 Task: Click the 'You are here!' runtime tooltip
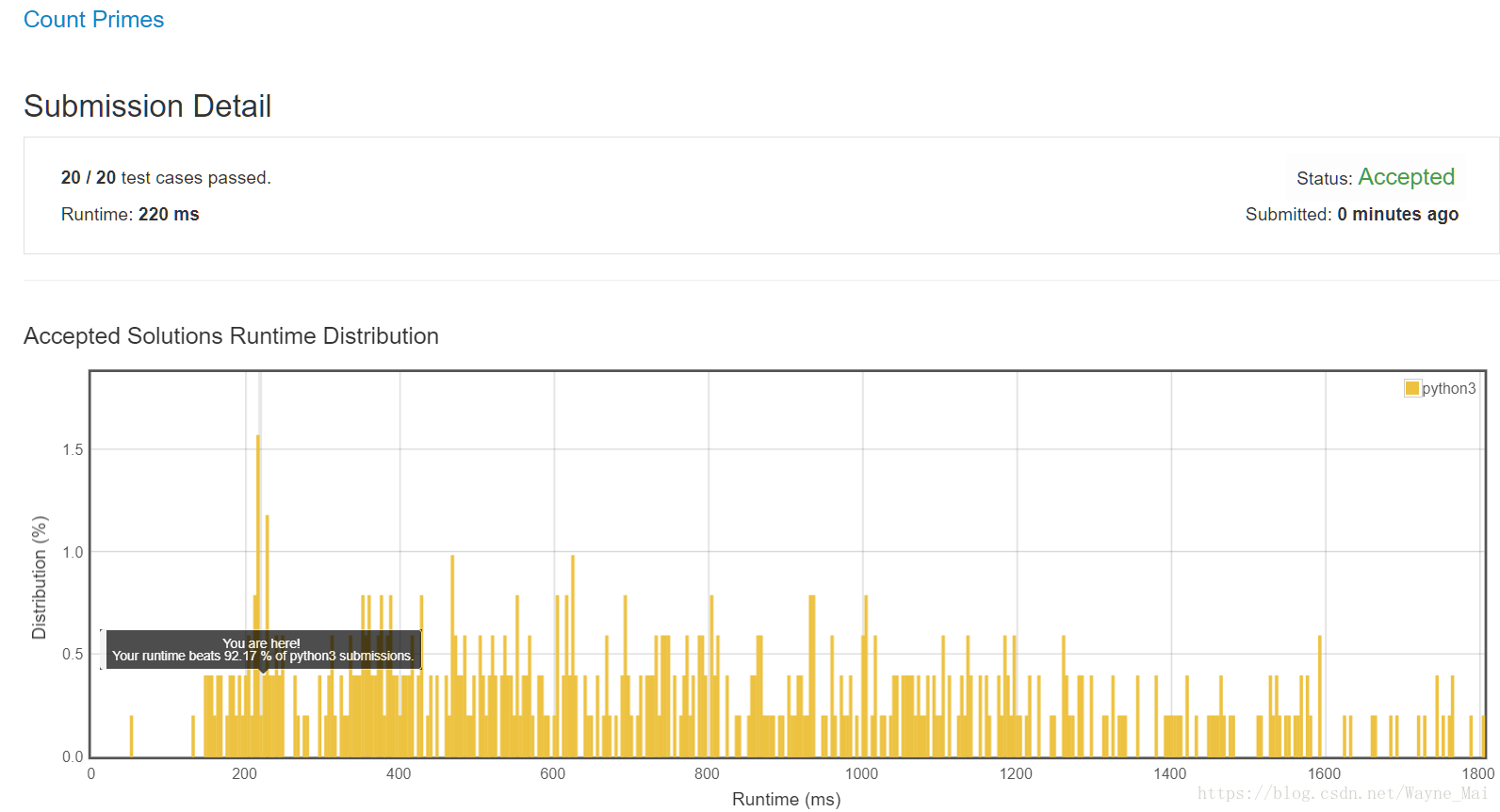(263, 650)
